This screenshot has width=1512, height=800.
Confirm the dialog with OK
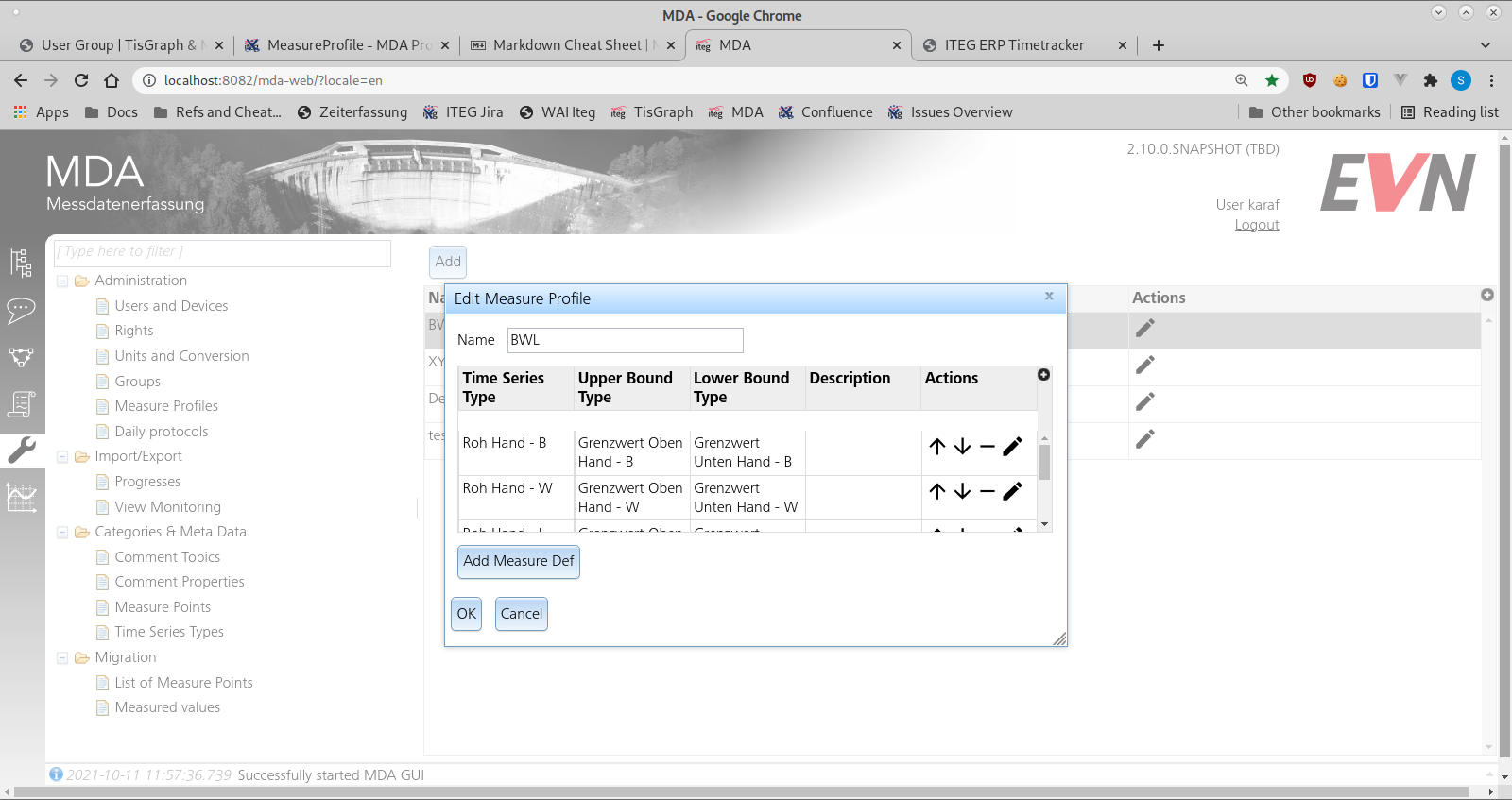tap(467, 614)
